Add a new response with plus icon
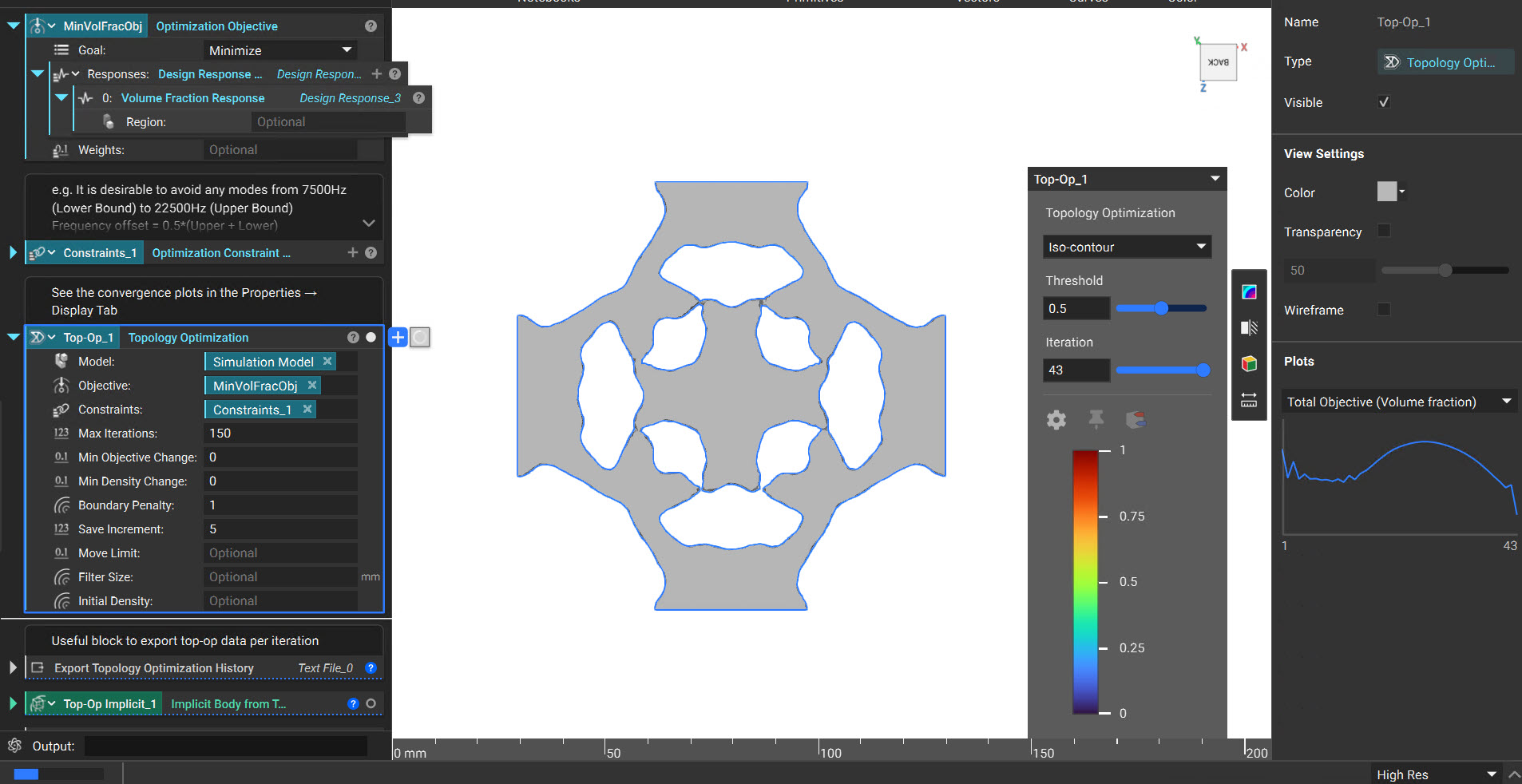Screen dimensions: 1522x784 pyautogui.click(x=377, y=73)
